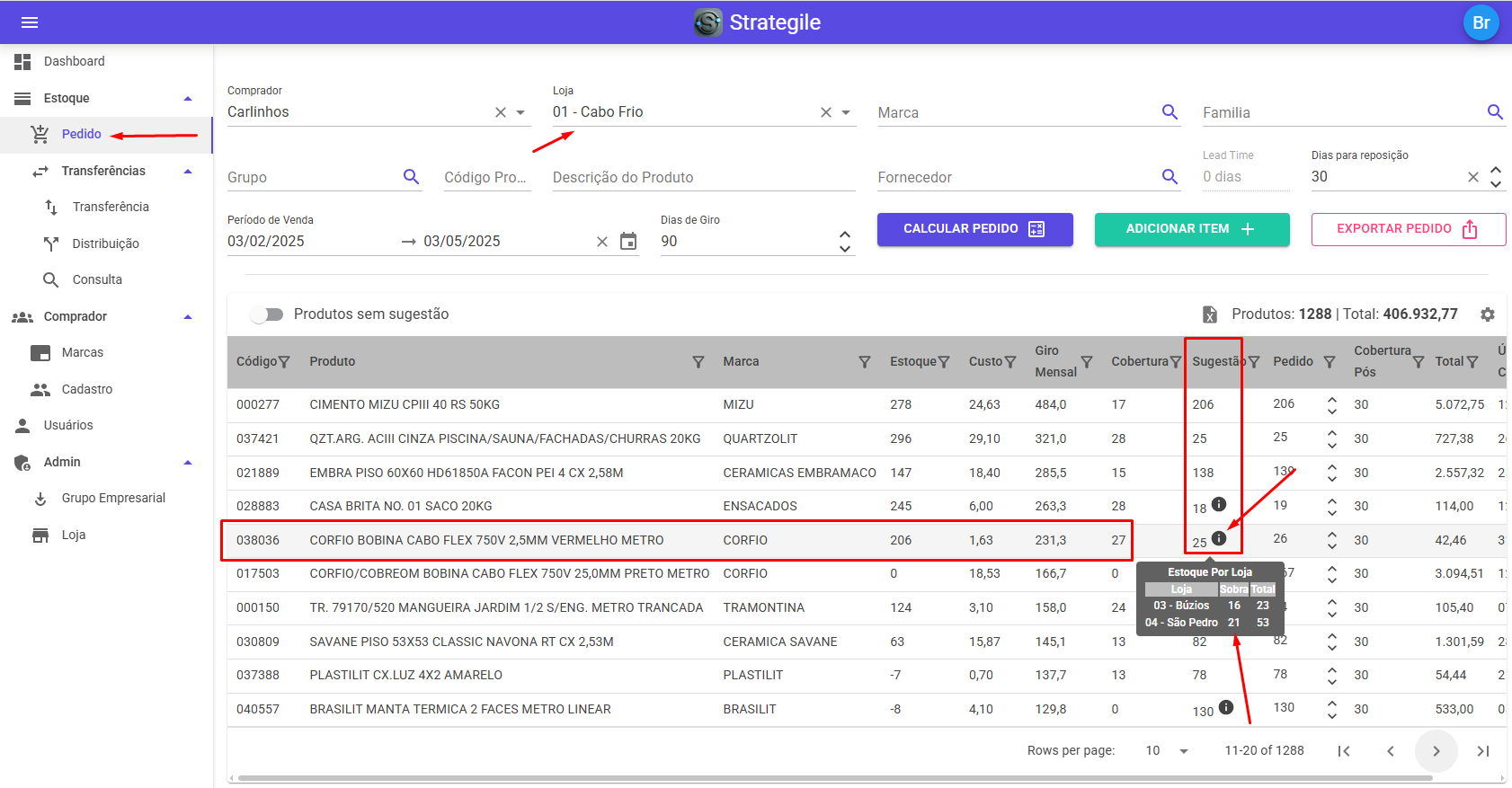Click info icon on CASA BRITA suggestion
1512x788 pixels.
[1219, 504]
